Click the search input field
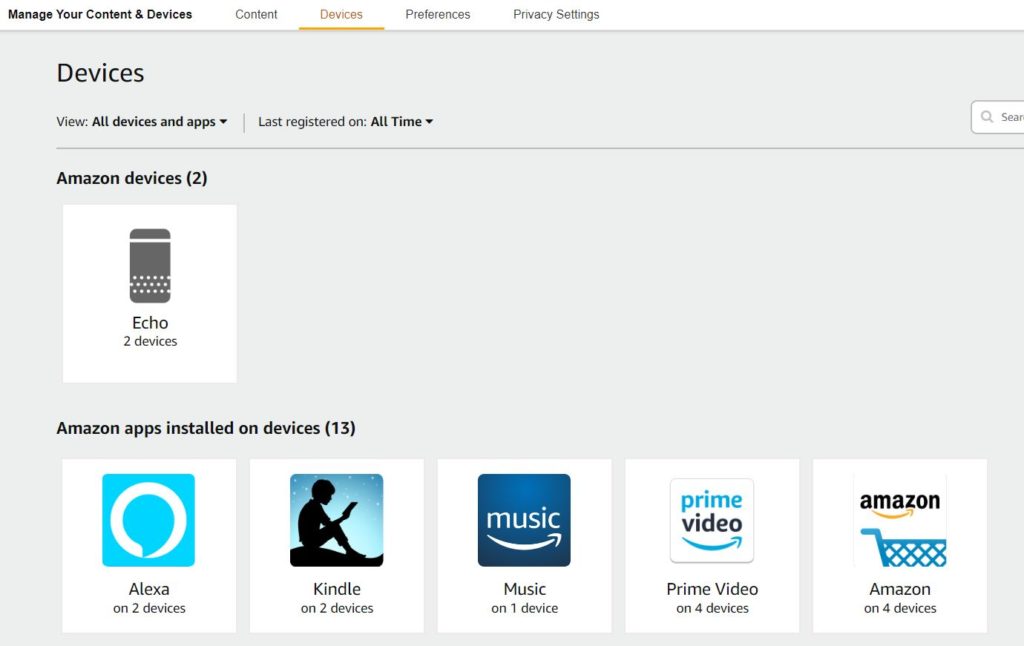Screen dimensions: 1024x646 tap(1005, 117)
